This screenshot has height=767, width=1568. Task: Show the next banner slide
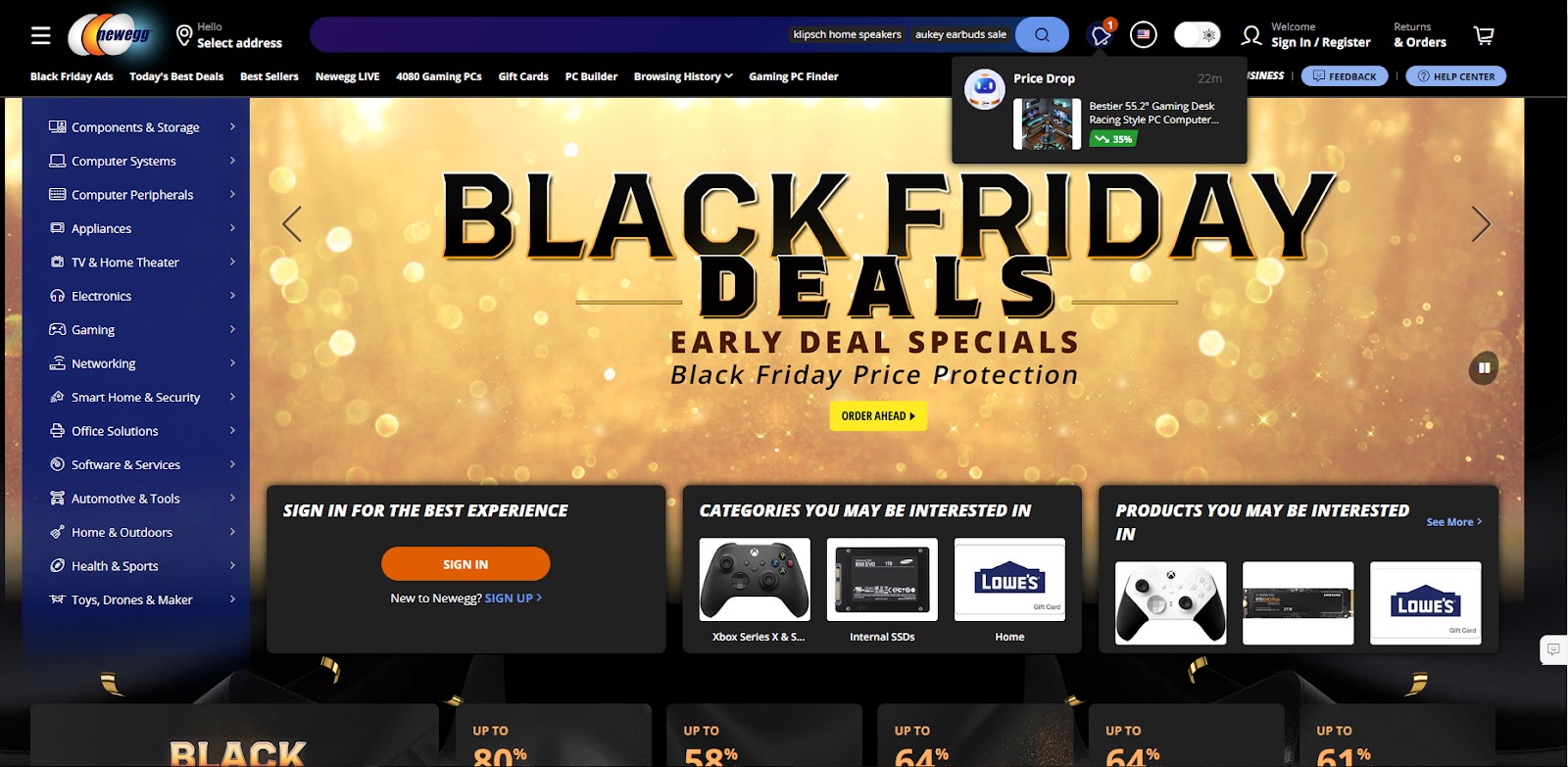1481,224
